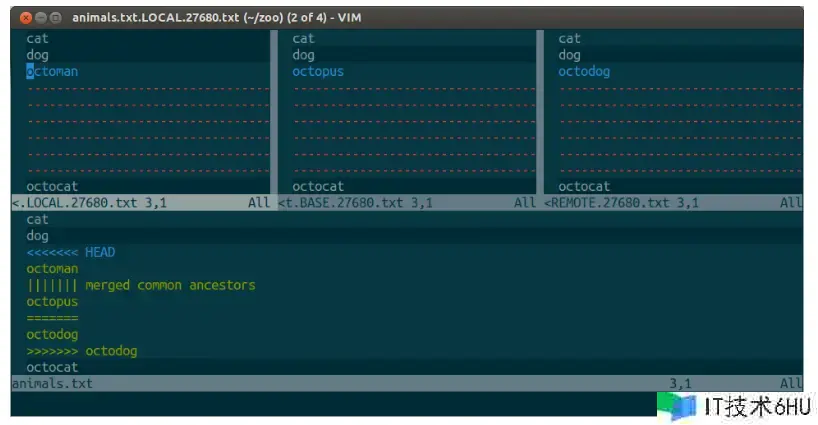
Task: Click the ======= separator line
Action: pos(52,318)
